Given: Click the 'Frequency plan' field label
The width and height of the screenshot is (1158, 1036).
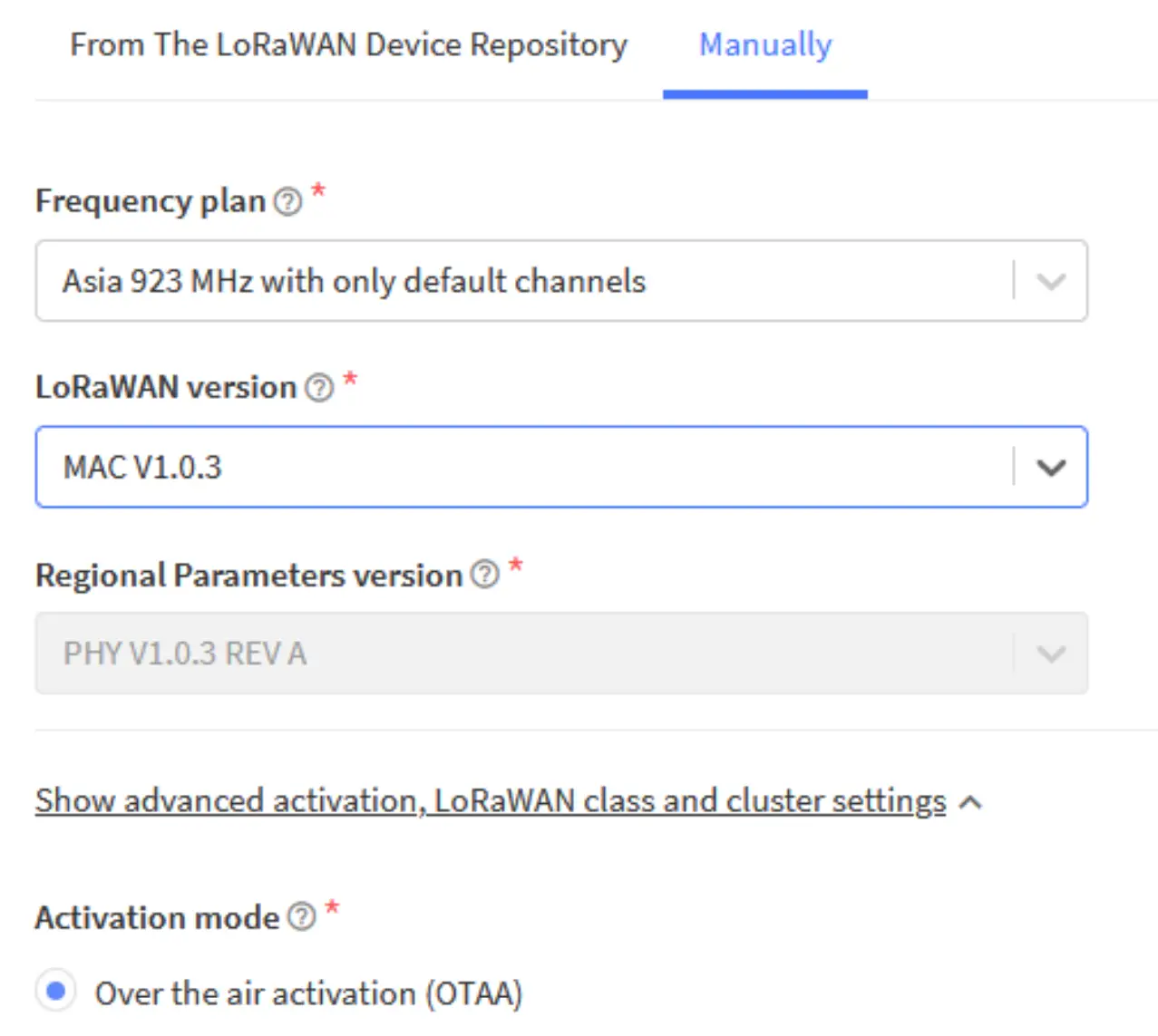Looking at the screenshot, I should pyautogui.click(x=151, y=201).
